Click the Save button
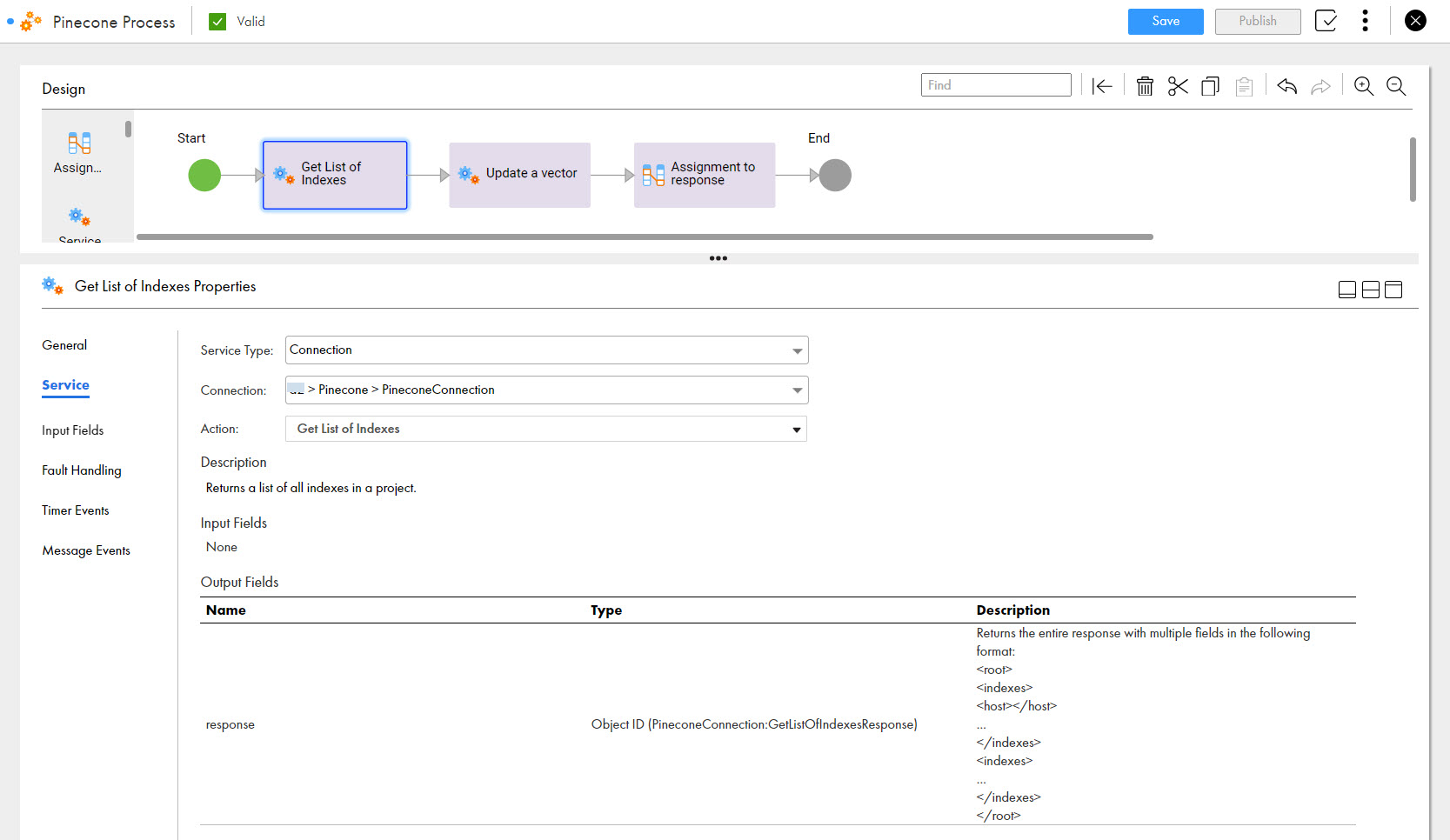1450x840 pixels. pos(1166,22)
